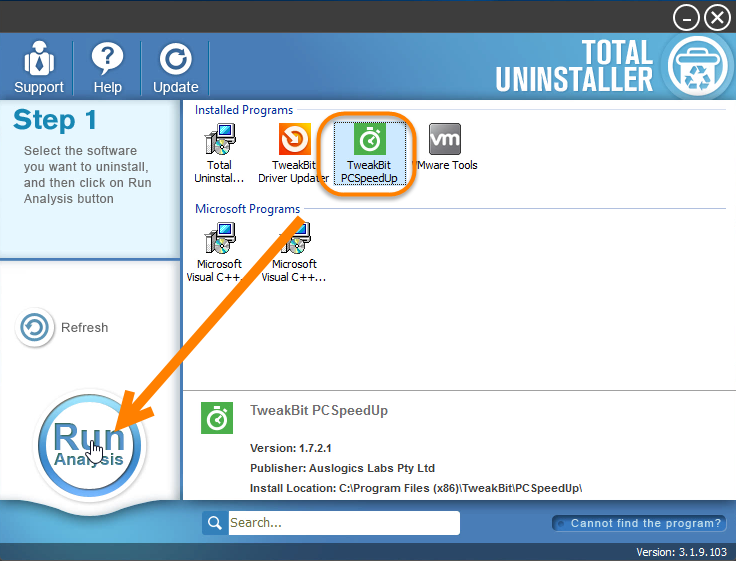Image resolution: width=736 pixels, height=561 pixels.
Task: Start the Run Analysis button
Action: (89, 445)
